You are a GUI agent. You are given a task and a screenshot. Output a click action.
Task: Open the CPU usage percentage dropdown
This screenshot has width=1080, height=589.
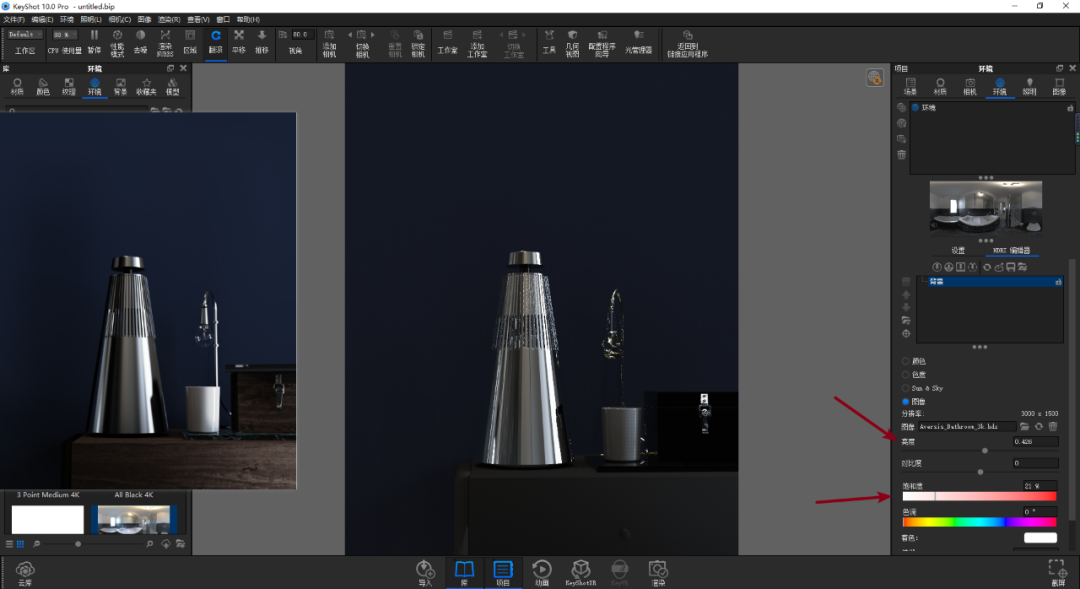coord(65,34)
